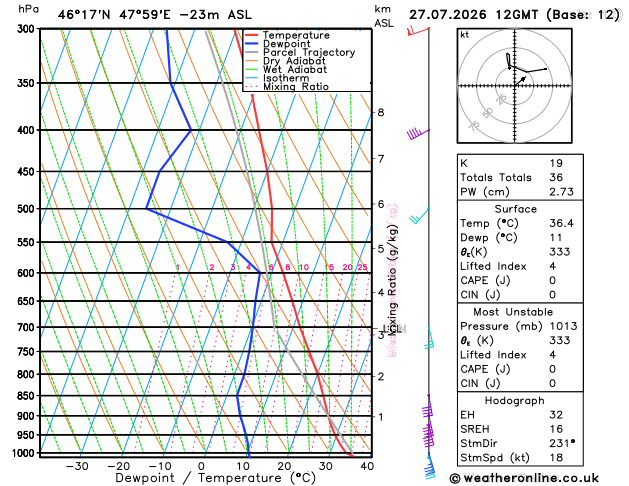
Task: Click the surface Temp value 36.4
Action: (561, 223)
